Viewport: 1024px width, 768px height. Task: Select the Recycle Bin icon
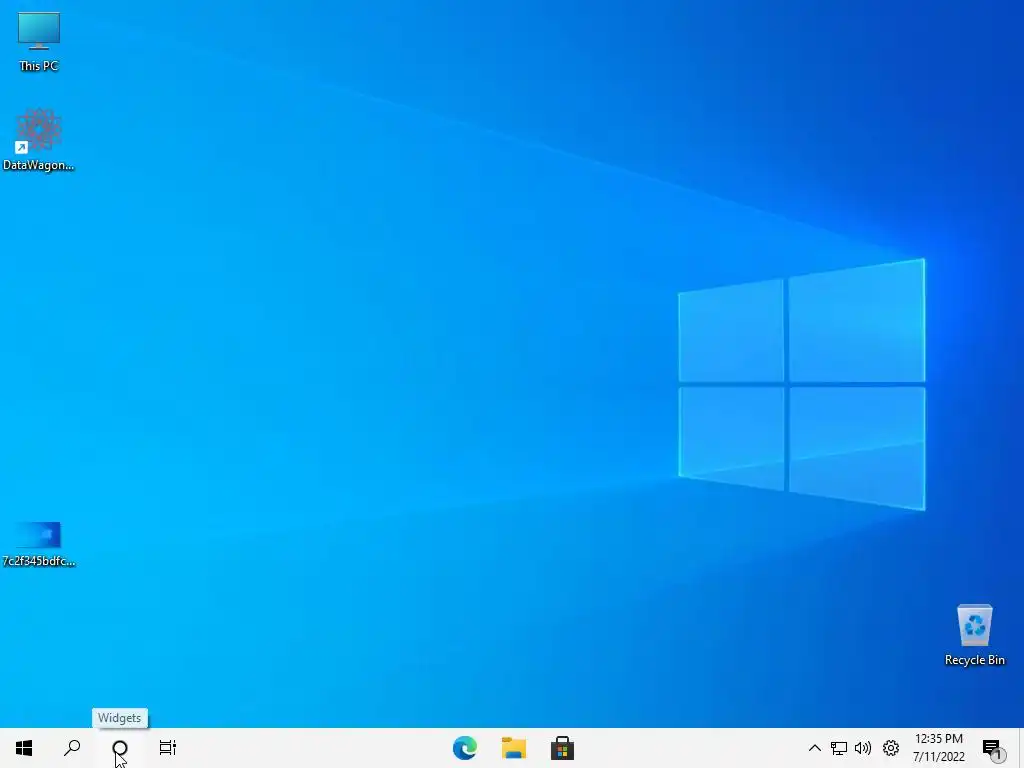(974, 635)
